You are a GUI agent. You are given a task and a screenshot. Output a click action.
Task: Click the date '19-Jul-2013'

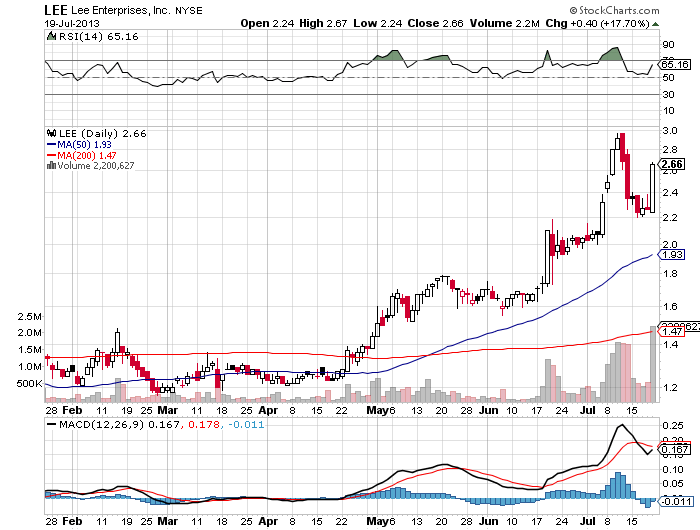[72, 23]
